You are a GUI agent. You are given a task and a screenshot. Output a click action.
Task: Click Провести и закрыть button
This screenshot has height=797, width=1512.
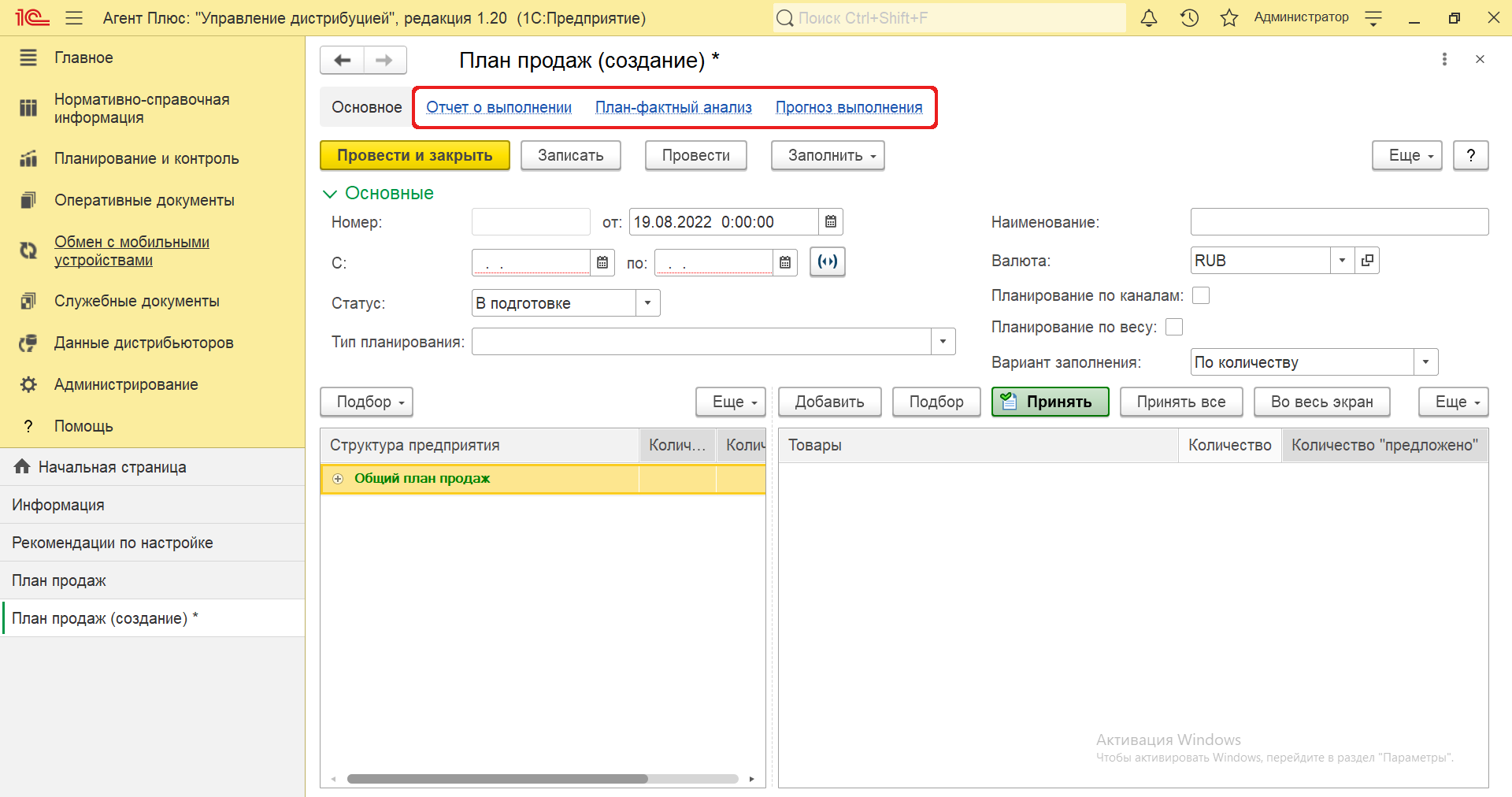click(x=414, y=155)
